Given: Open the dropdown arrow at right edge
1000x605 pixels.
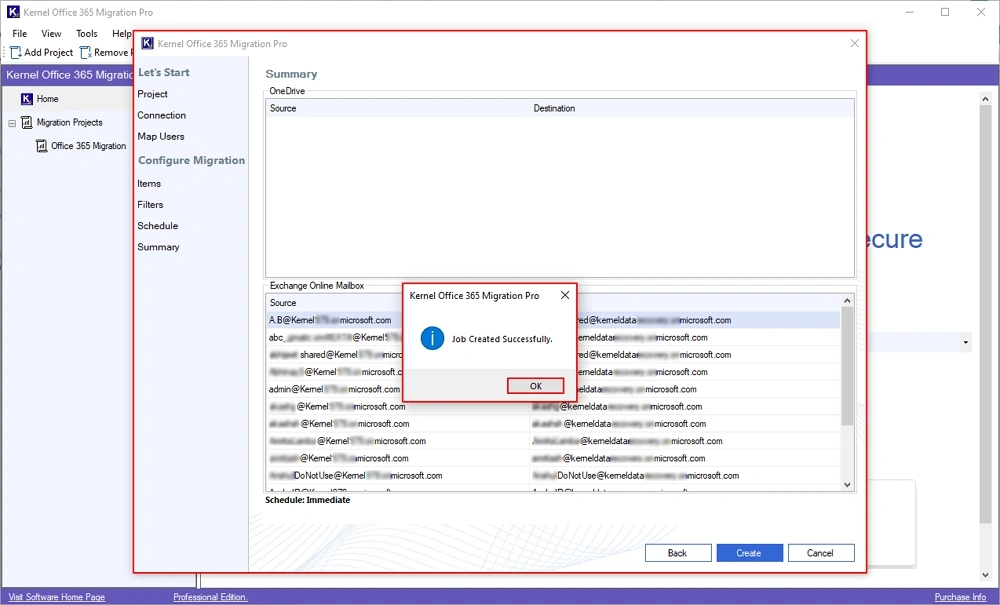Looking at the screenshot, I should (965, 343).
